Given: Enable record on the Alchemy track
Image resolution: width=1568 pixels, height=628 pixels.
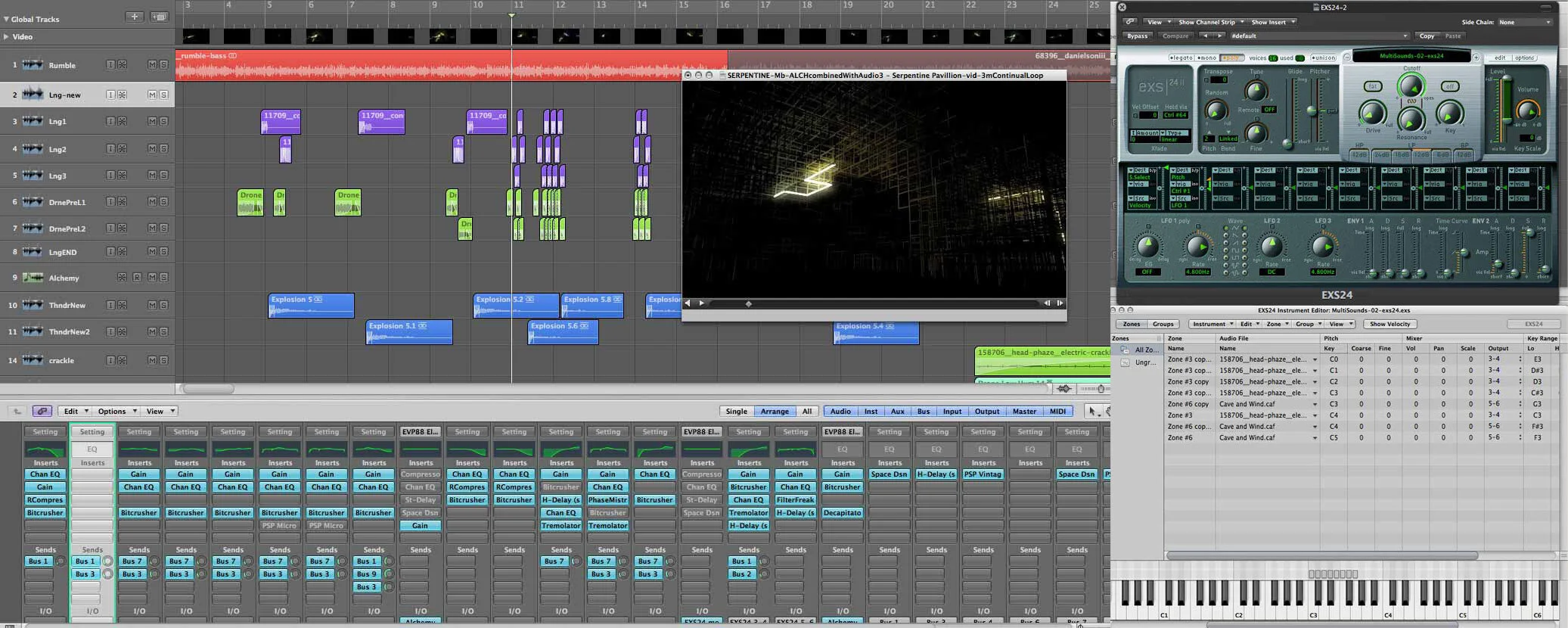Looking at the screenshot, I should coord(137,278).
